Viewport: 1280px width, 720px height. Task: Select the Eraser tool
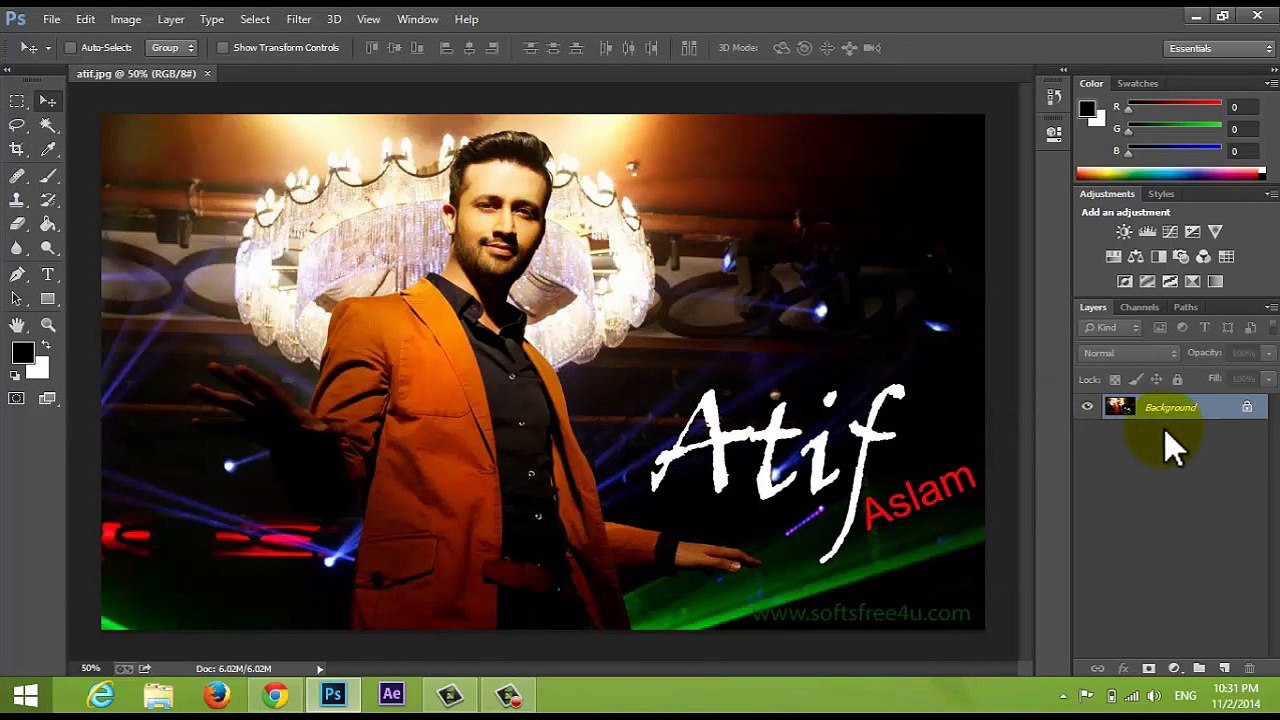[x=17, y=224]
